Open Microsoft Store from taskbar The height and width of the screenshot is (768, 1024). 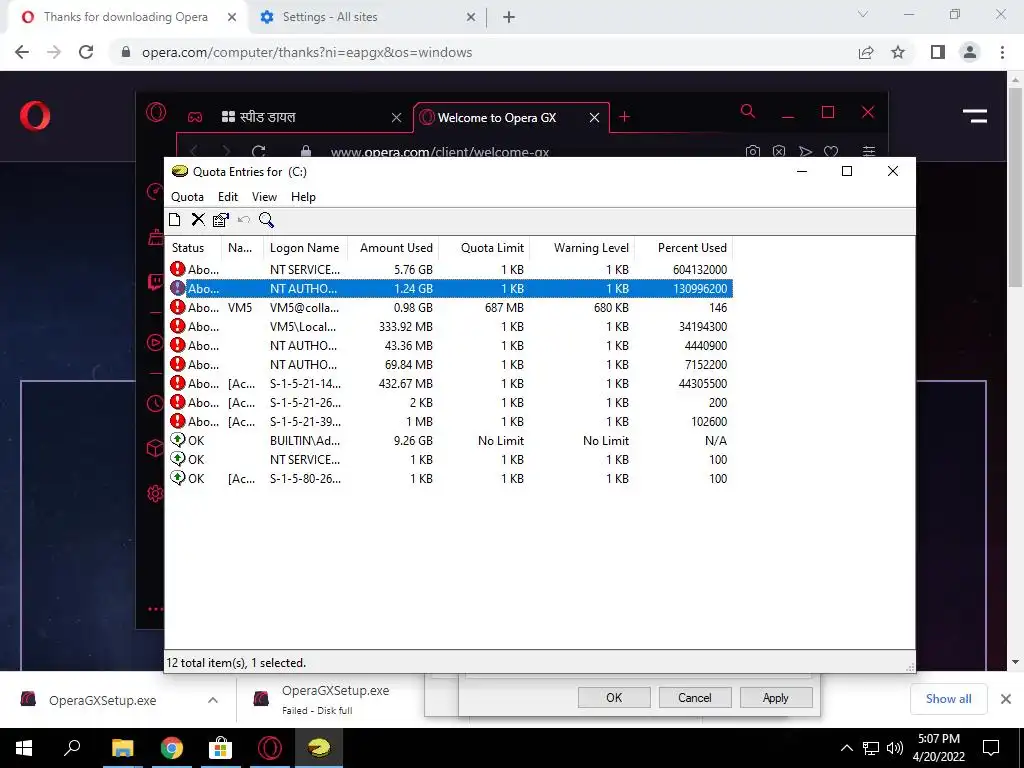(x=220, y=748)
